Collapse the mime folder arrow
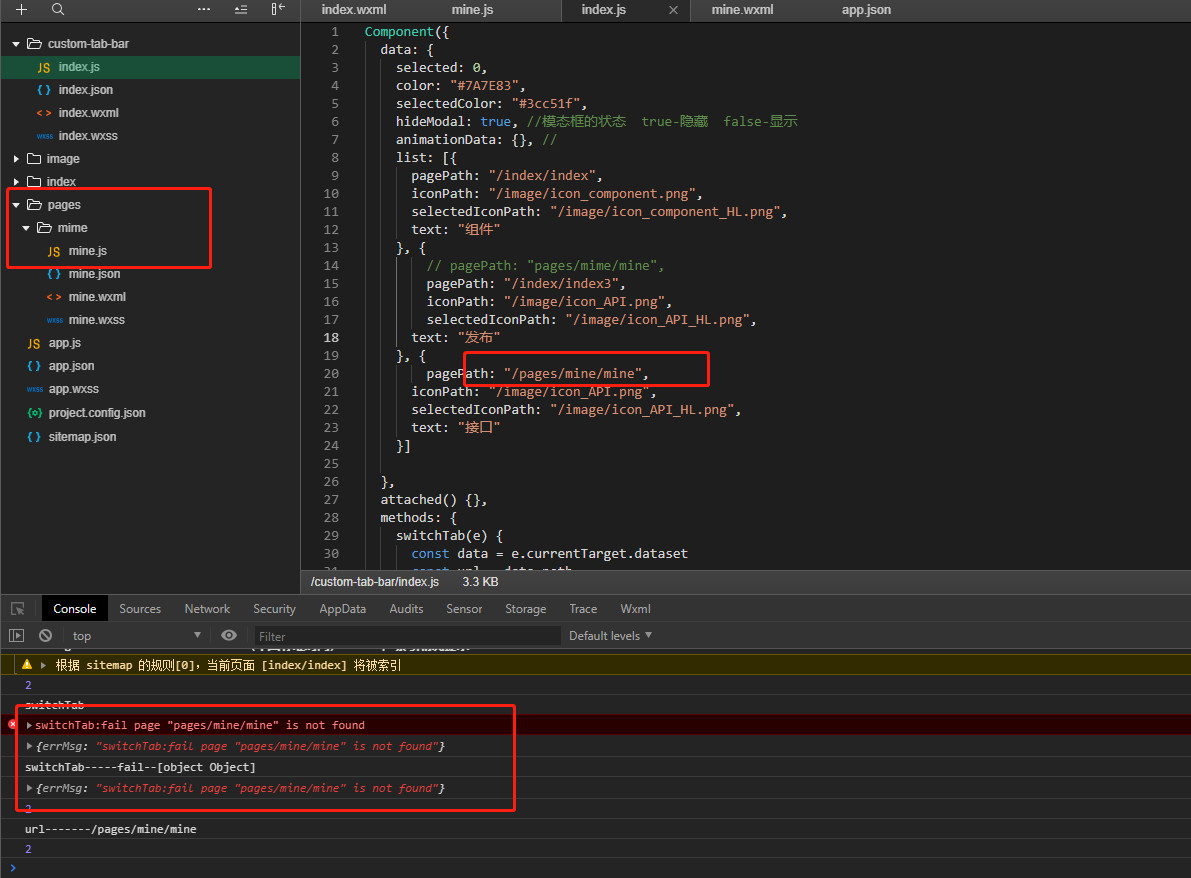This screenshot has width=1191, height=878. pos(26,228)
